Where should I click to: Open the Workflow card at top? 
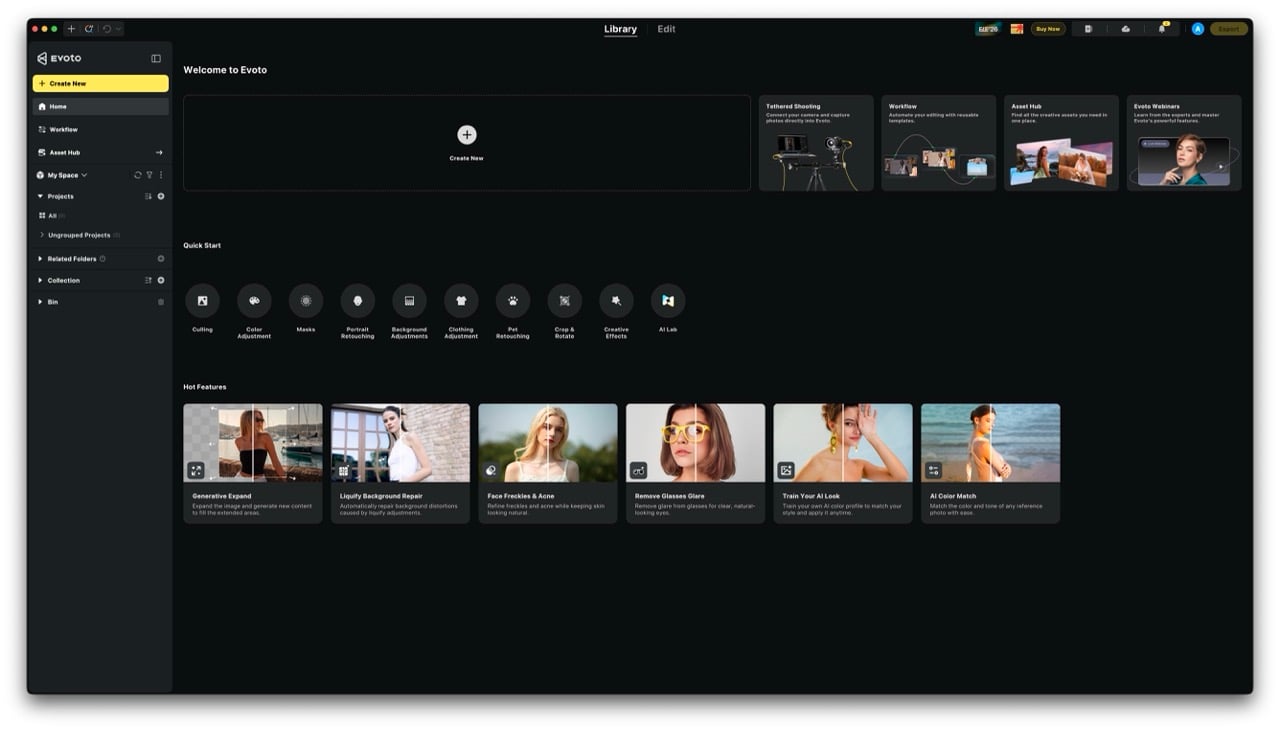pyautogui.click(x=939, y=143)
